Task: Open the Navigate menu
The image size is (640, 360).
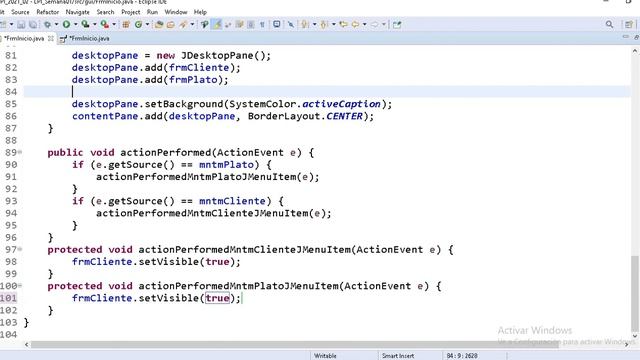Action: 78,12
